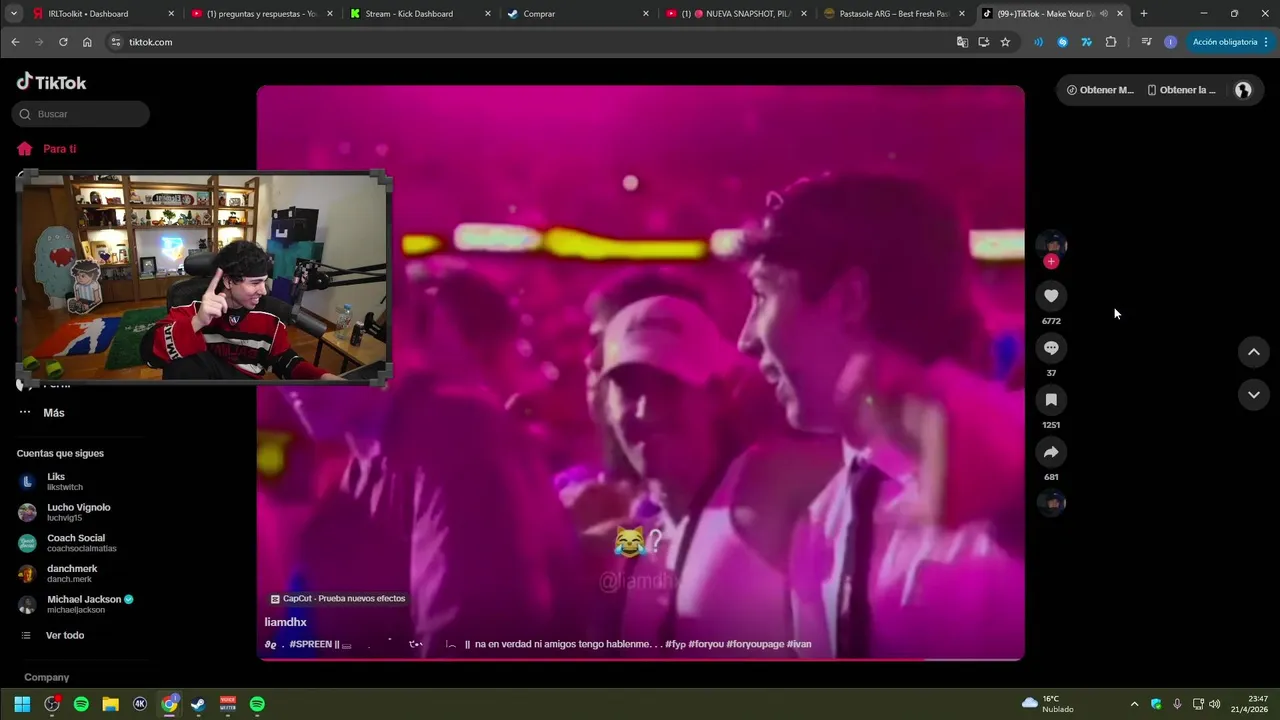Open the media control playlist icon
This screenshot has height=720, width=1280.
click(x=1146, y=42)
